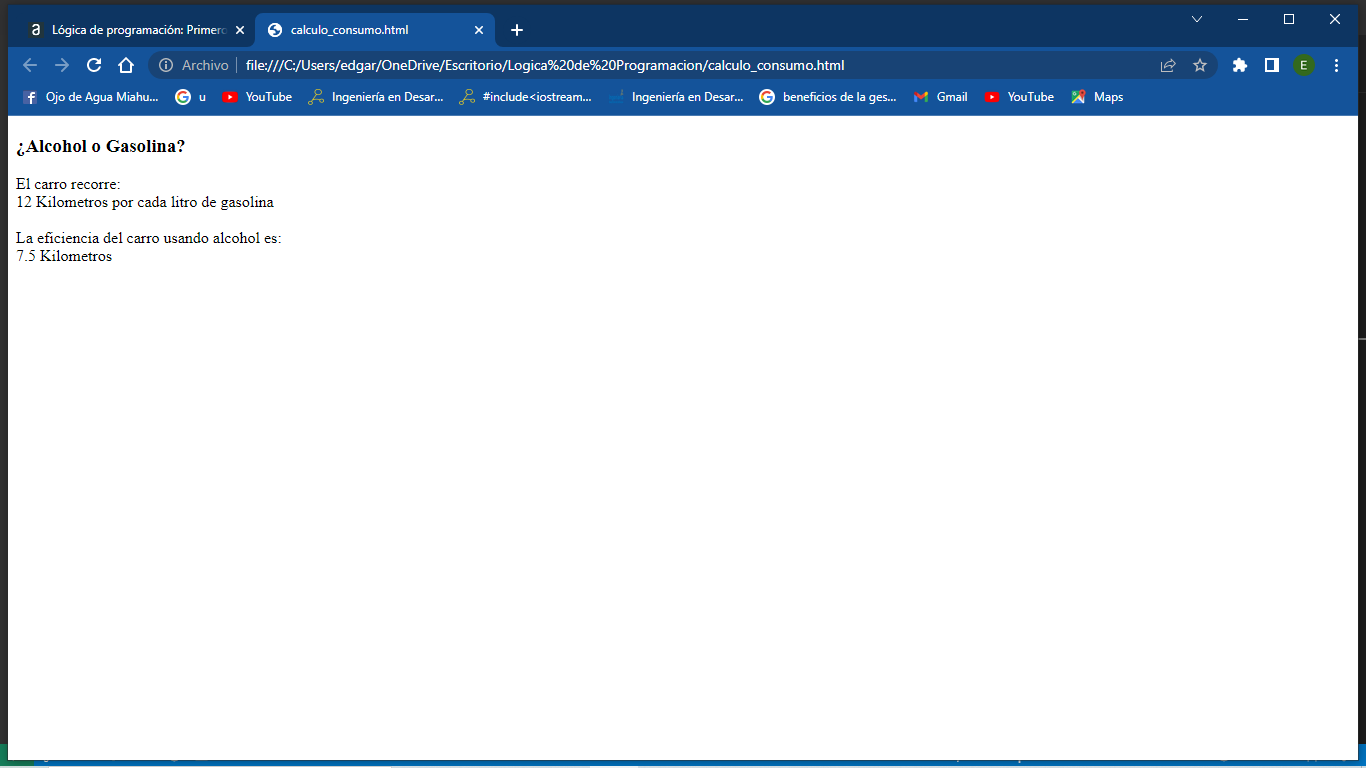
Task: Go back to the previous page
Action: 30,65
